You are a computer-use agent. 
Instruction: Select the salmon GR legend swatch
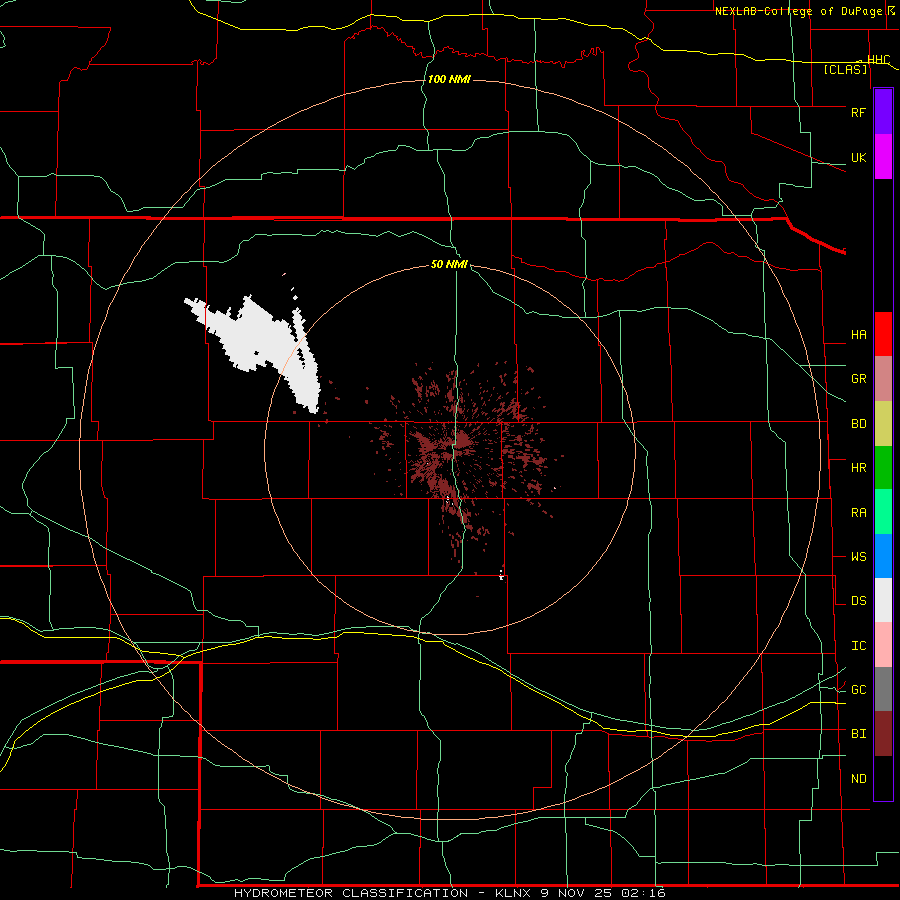tap(883, 379)
